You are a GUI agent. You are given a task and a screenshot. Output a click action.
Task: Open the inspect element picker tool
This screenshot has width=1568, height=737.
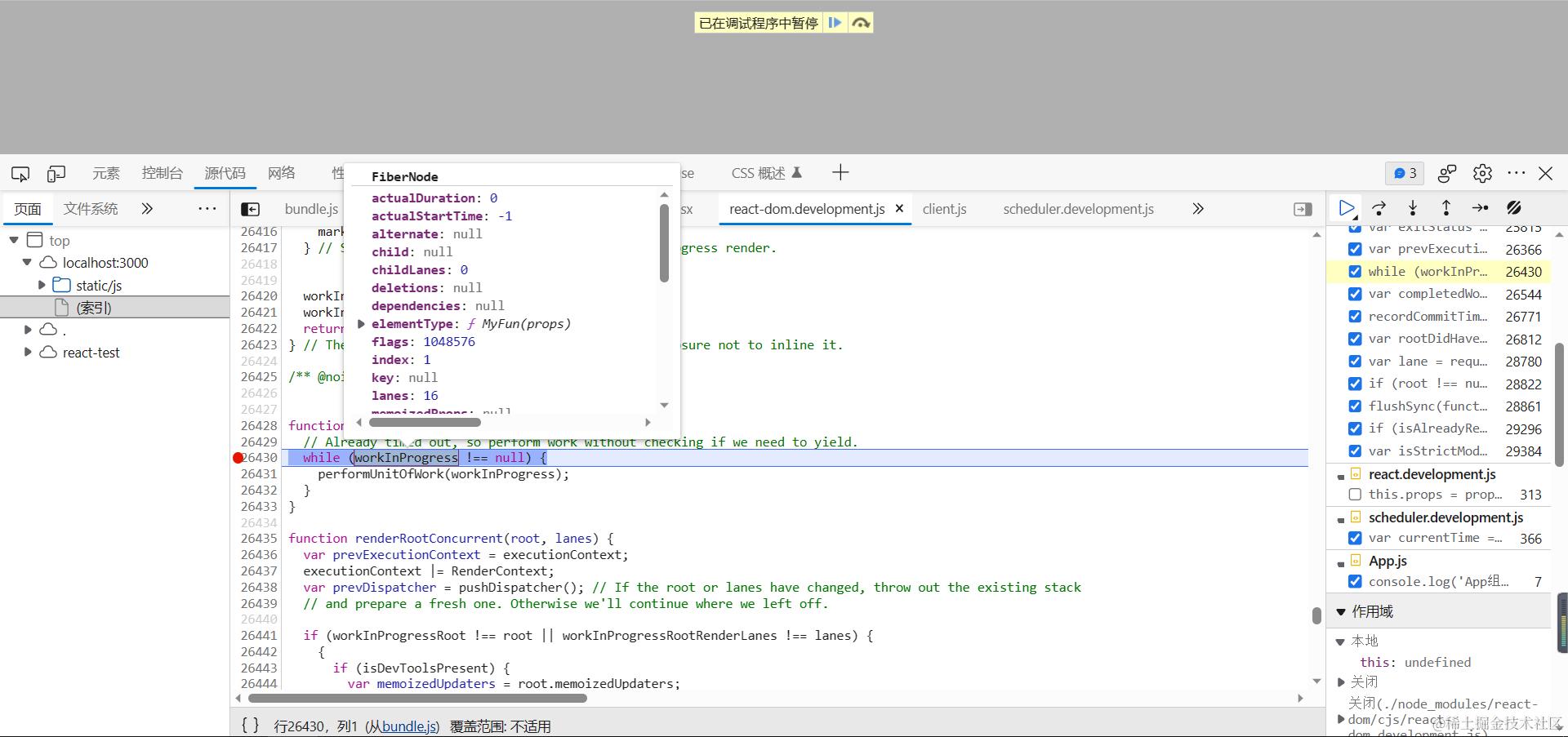click(x=20, y=174)
